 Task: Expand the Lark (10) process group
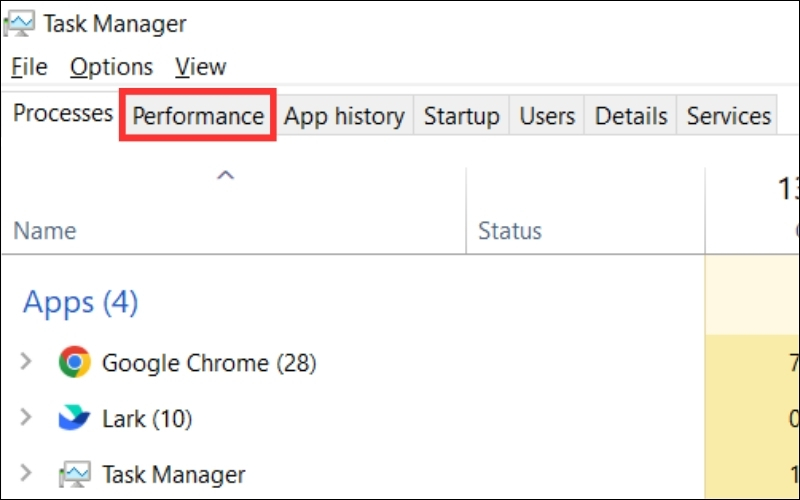pos(27,418)
